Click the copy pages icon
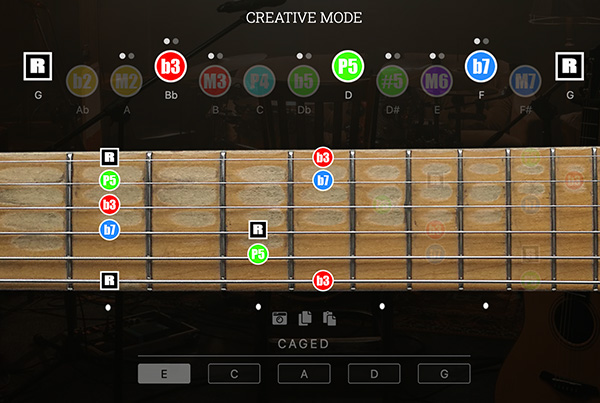 (x=305, y=318)
